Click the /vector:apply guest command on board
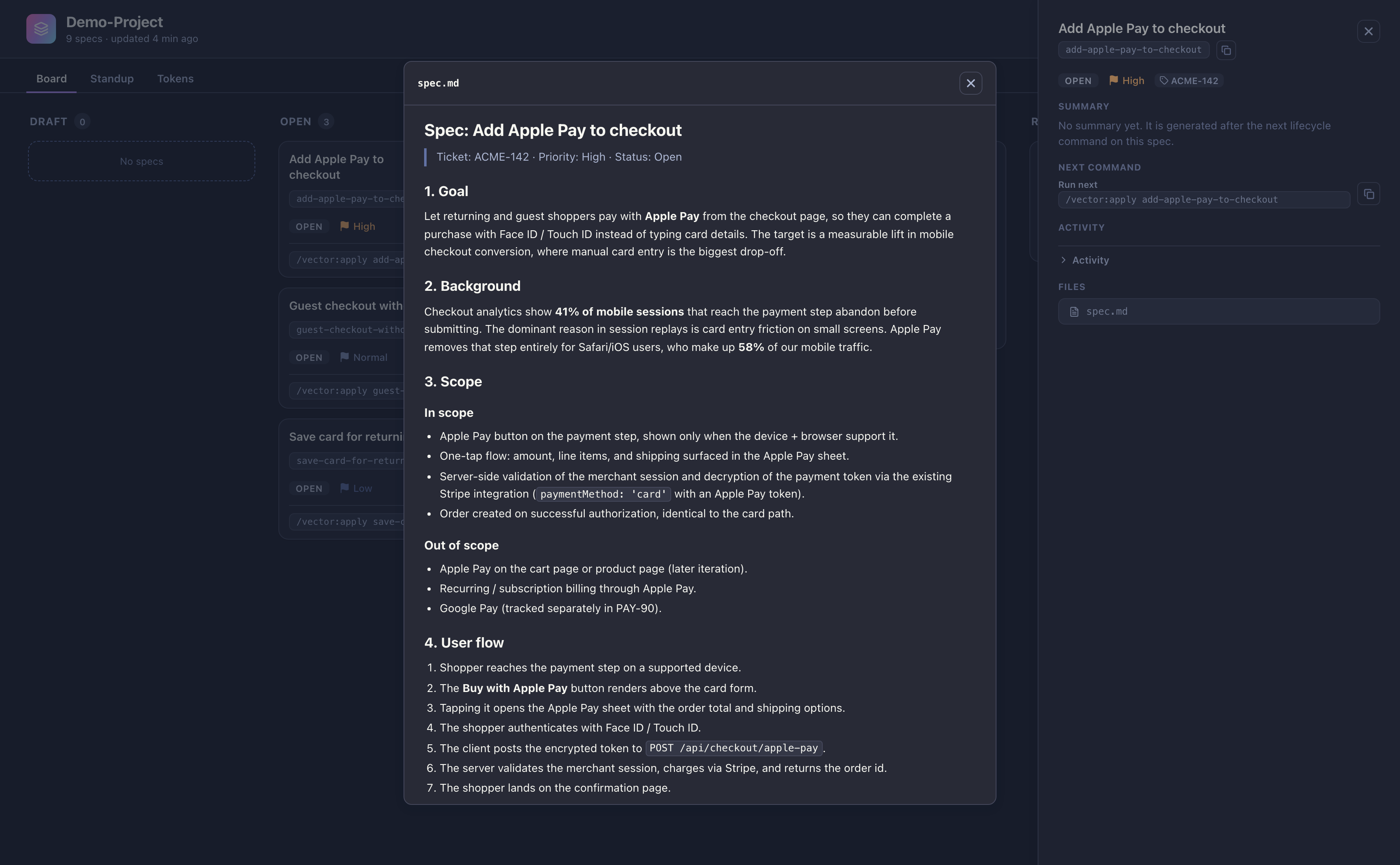 tap(347, 391)
